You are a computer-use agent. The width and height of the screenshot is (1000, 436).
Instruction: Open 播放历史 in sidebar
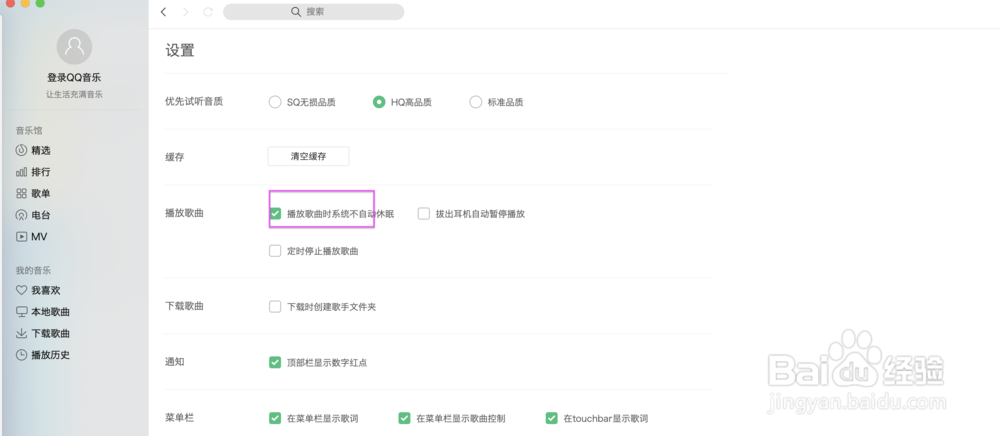pos(50,355)
